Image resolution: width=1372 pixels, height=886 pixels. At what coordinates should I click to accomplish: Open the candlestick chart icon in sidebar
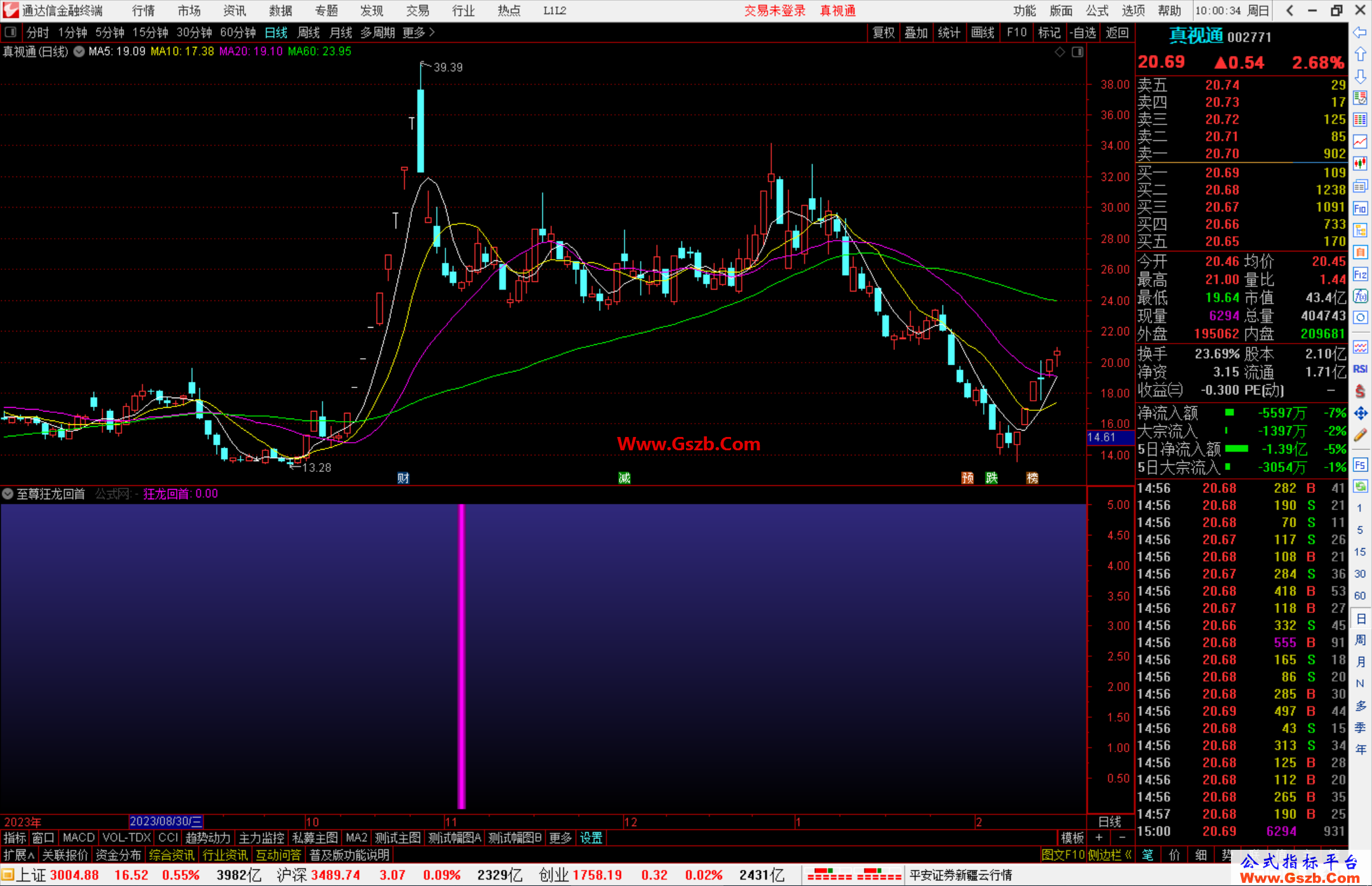click(x=1360, y=164)
